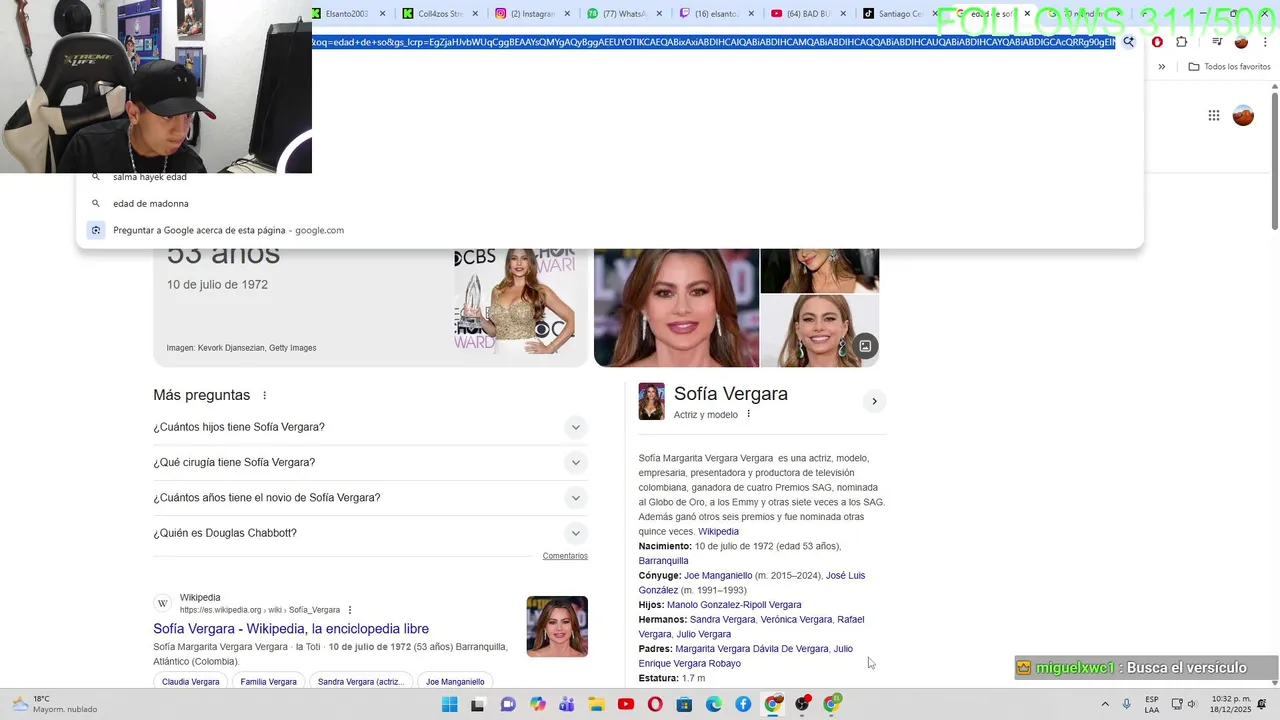Screen dimensions: 1280x720
Task: Open the Elsanto2003 Kick tab
Action: 345,14
